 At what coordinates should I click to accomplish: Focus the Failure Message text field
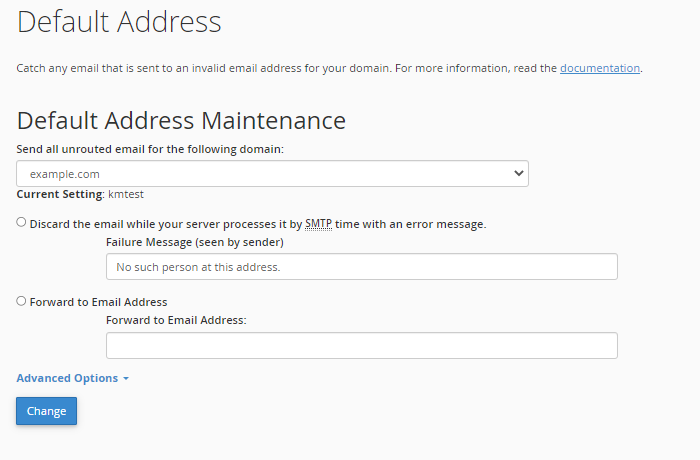(361, 267)
